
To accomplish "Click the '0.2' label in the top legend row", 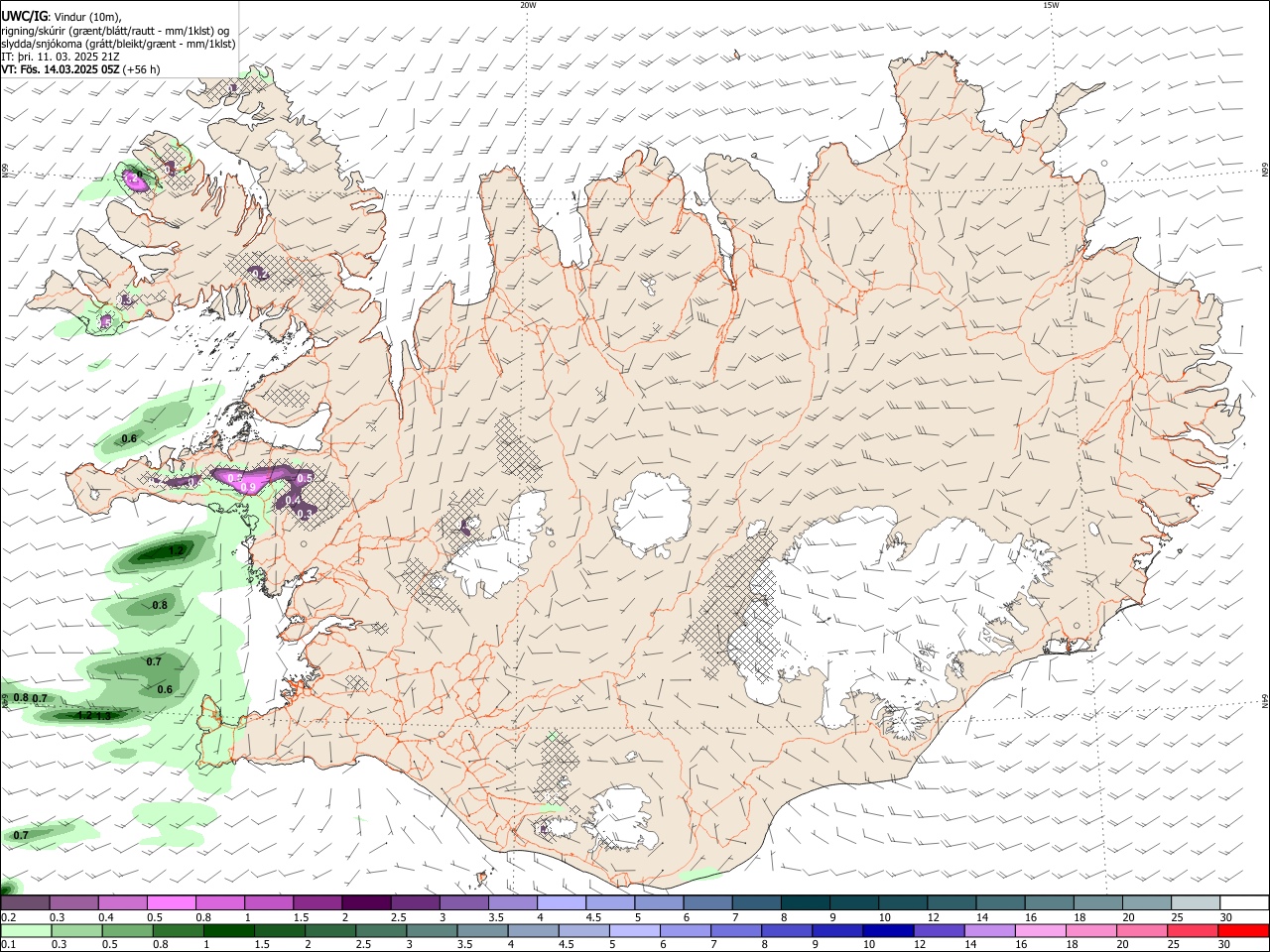I will (8, 917).
